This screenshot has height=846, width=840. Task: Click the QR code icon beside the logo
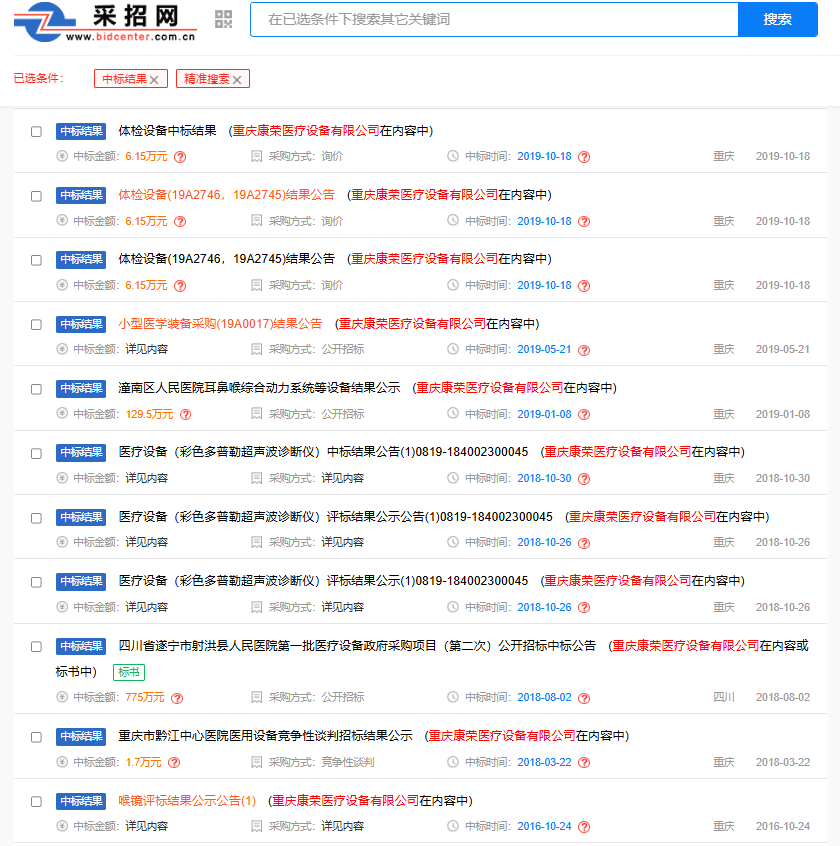tap(224, 19)
